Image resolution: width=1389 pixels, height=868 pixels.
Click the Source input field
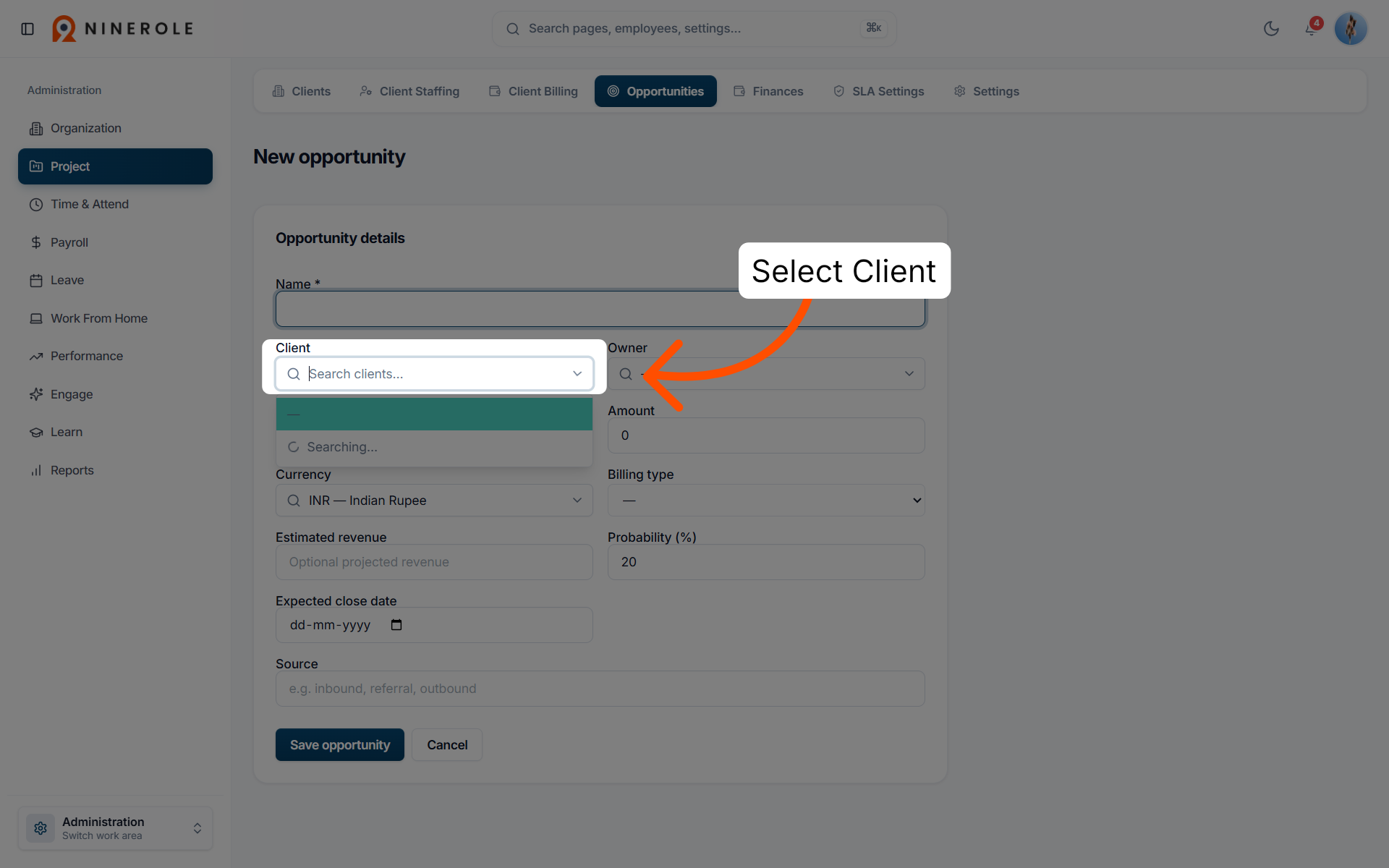point(600,689)
